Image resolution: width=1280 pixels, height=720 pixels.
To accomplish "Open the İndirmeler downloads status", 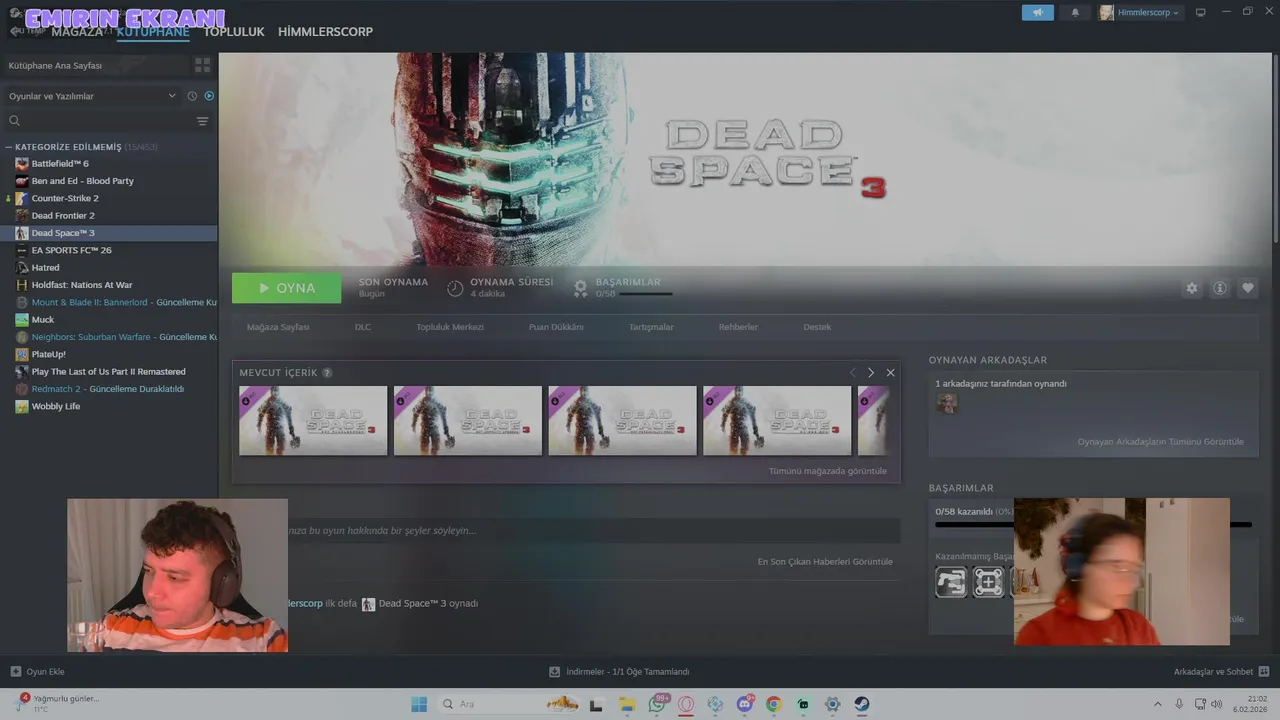I will pos(619,672).
